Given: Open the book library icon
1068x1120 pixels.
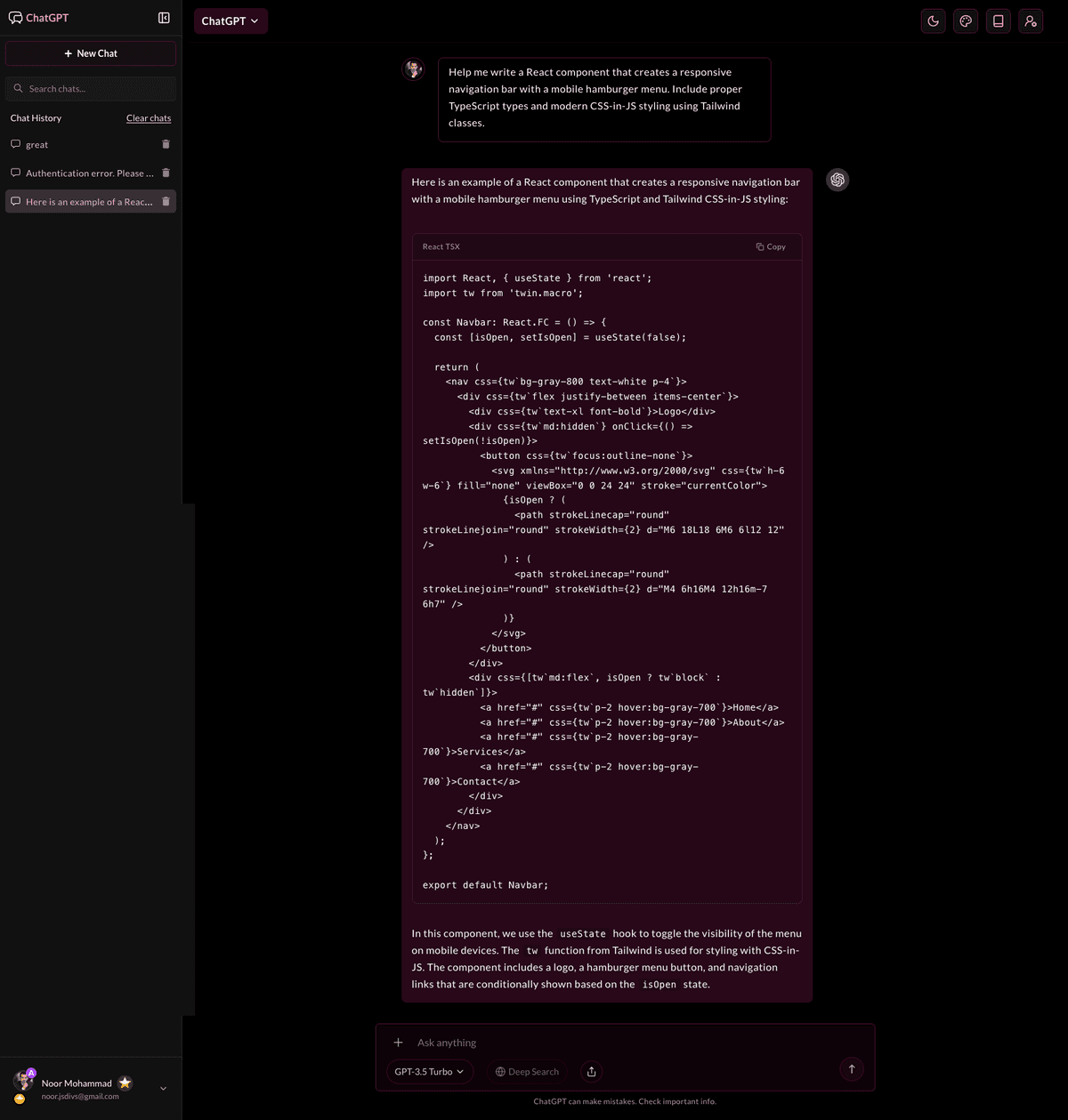Looking at the screenshot, I should 998,21.
